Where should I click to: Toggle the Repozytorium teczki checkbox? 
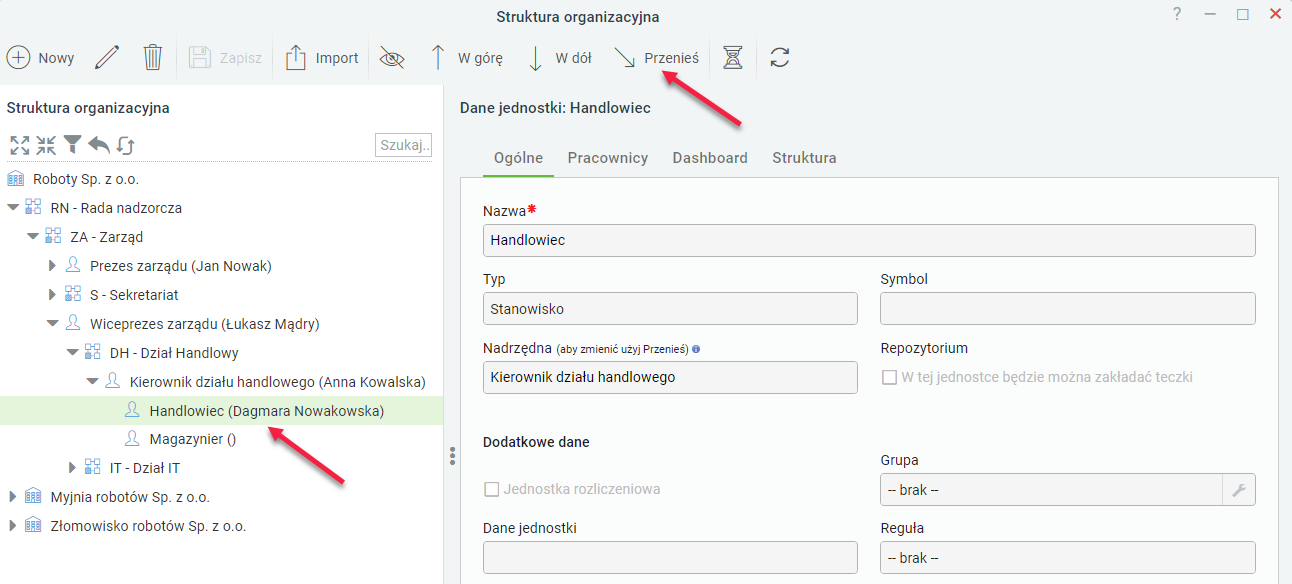coord(888,378)
